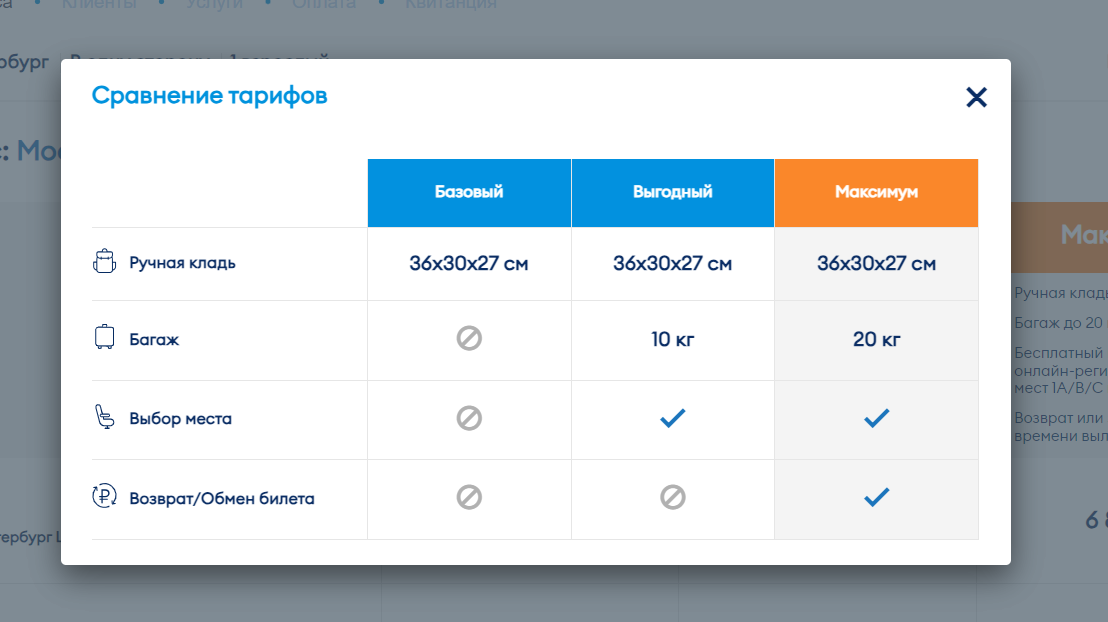The height and width of the screenshot is (622, 1108).
Task: Click the unavailable baggage icon for Базовый
Action: pos(469,339)
